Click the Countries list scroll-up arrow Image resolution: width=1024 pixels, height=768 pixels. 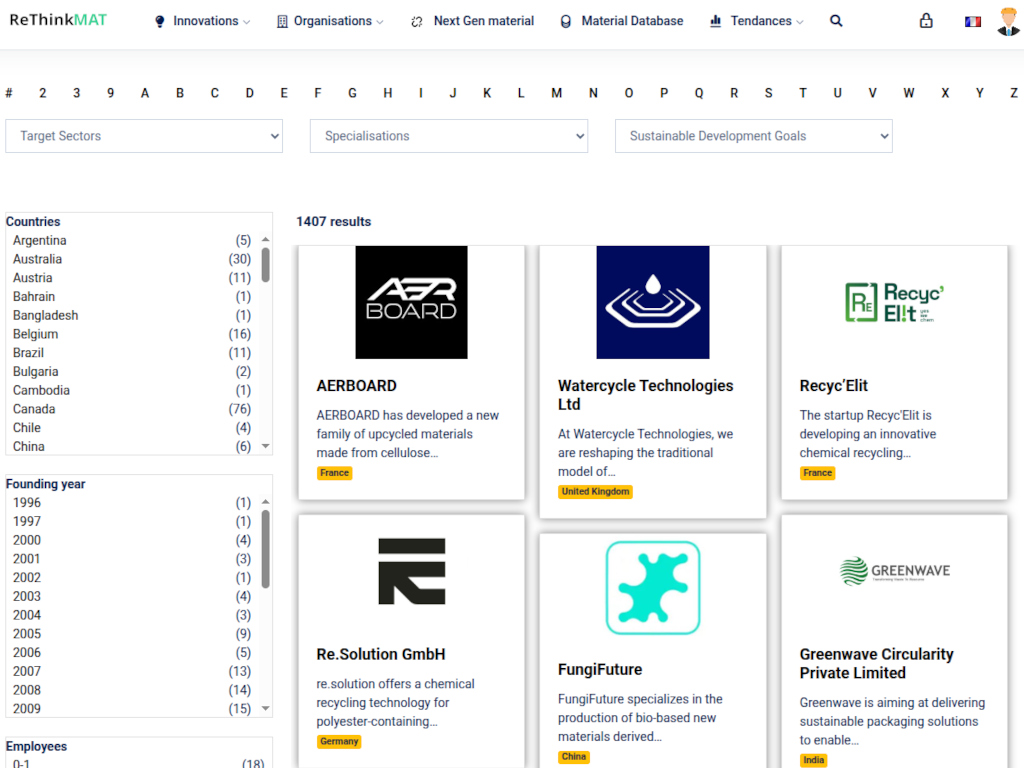(266, 240)
